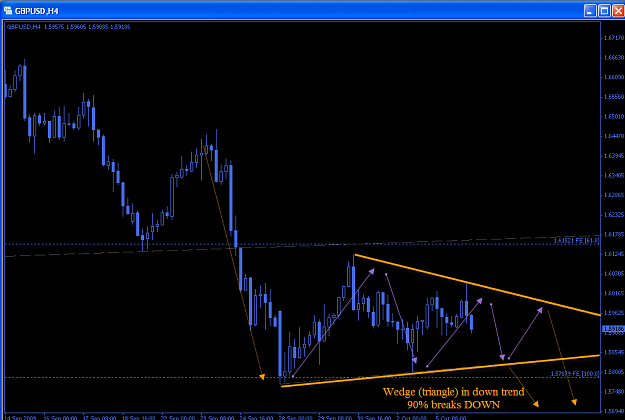This screenshot has width=625, height=420.
Task: Click the 1.67170 price scale label
Action: [614, 38]
